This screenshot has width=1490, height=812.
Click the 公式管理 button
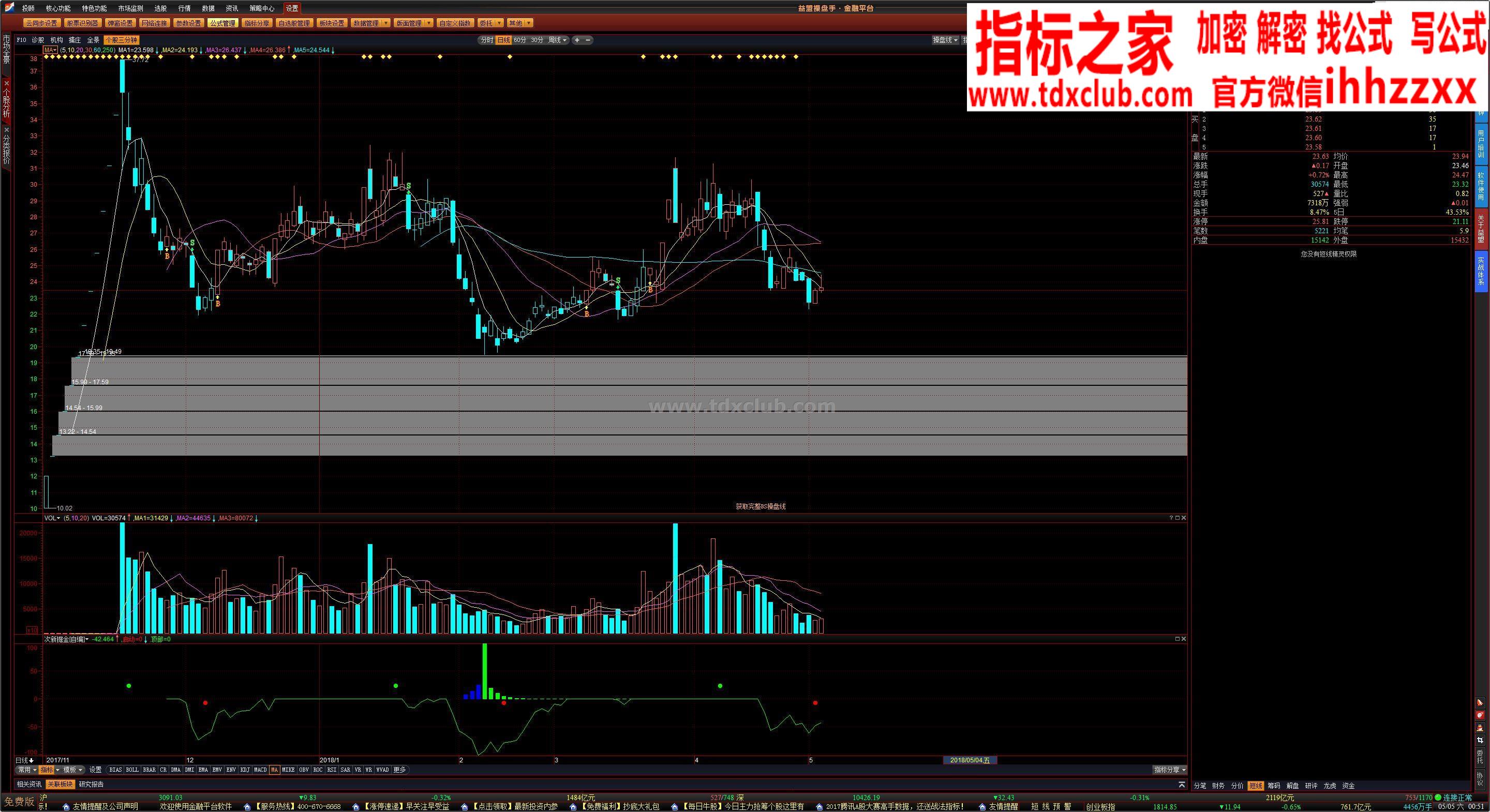click(x=222, y=23)
